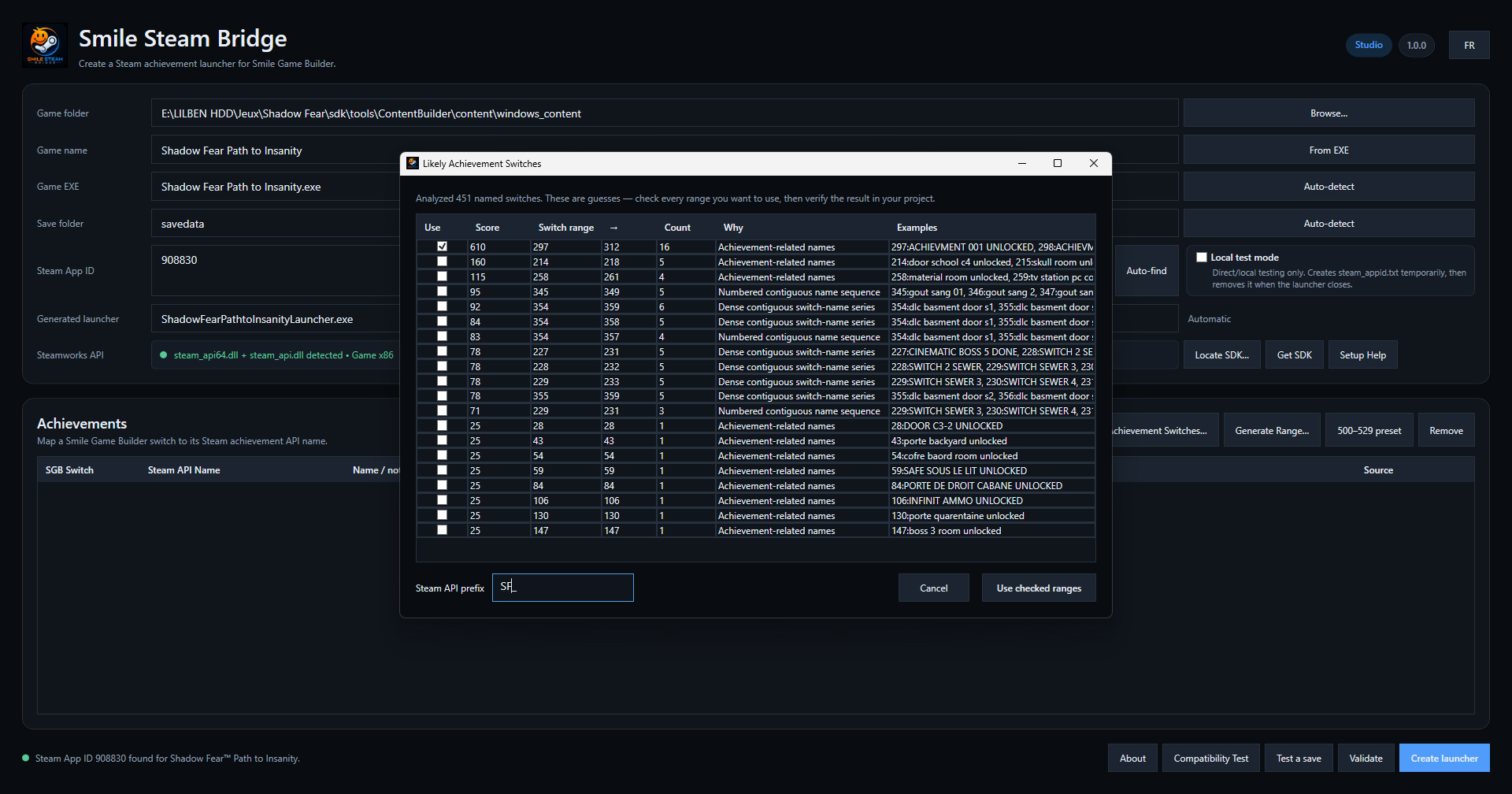Check the switch 59 SAFE SOUS LE LIT checkbox

[442, 470]
